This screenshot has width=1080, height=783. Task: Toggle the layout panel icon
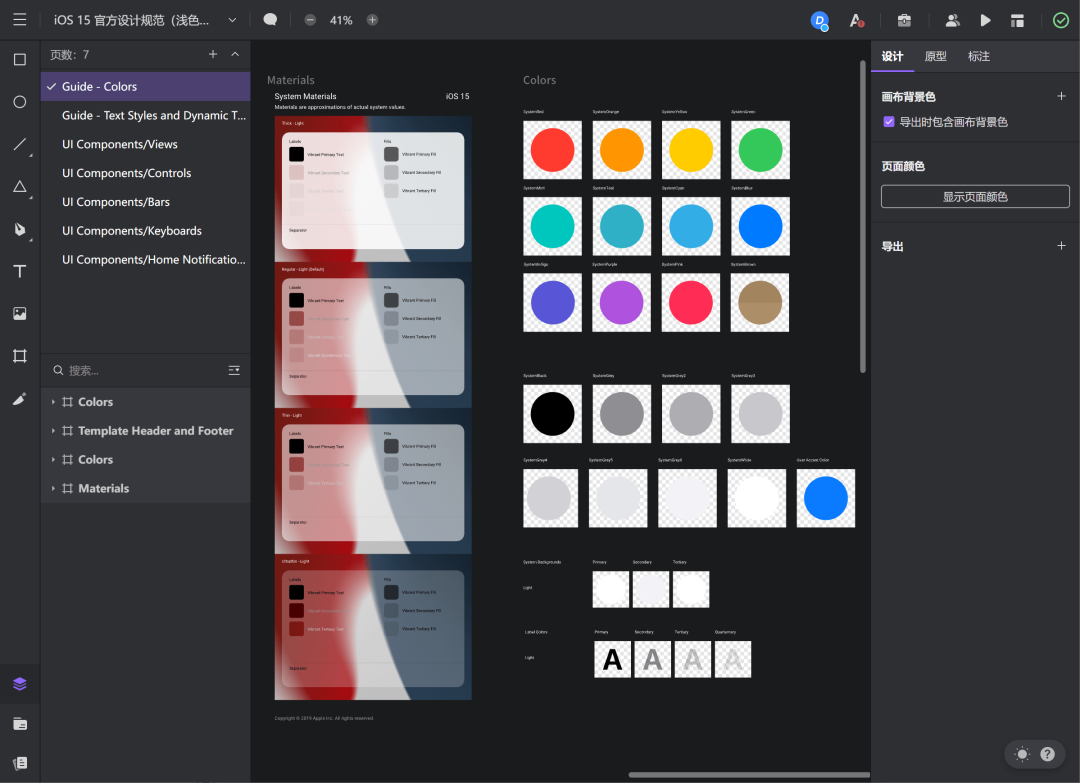1017,21
